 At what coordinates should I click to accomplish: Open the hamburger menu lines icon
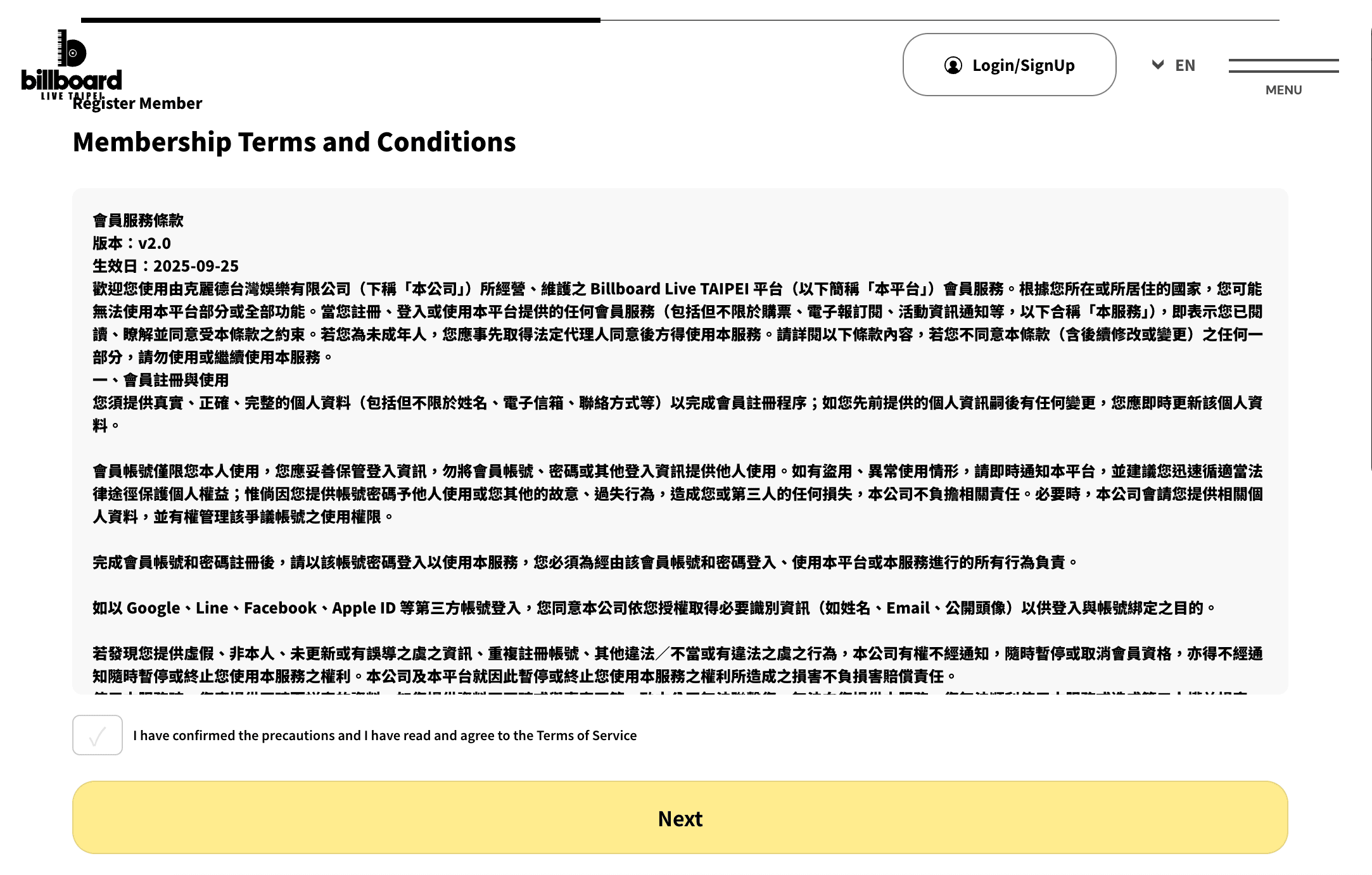pyautogui.click(x=1283, y=65)
